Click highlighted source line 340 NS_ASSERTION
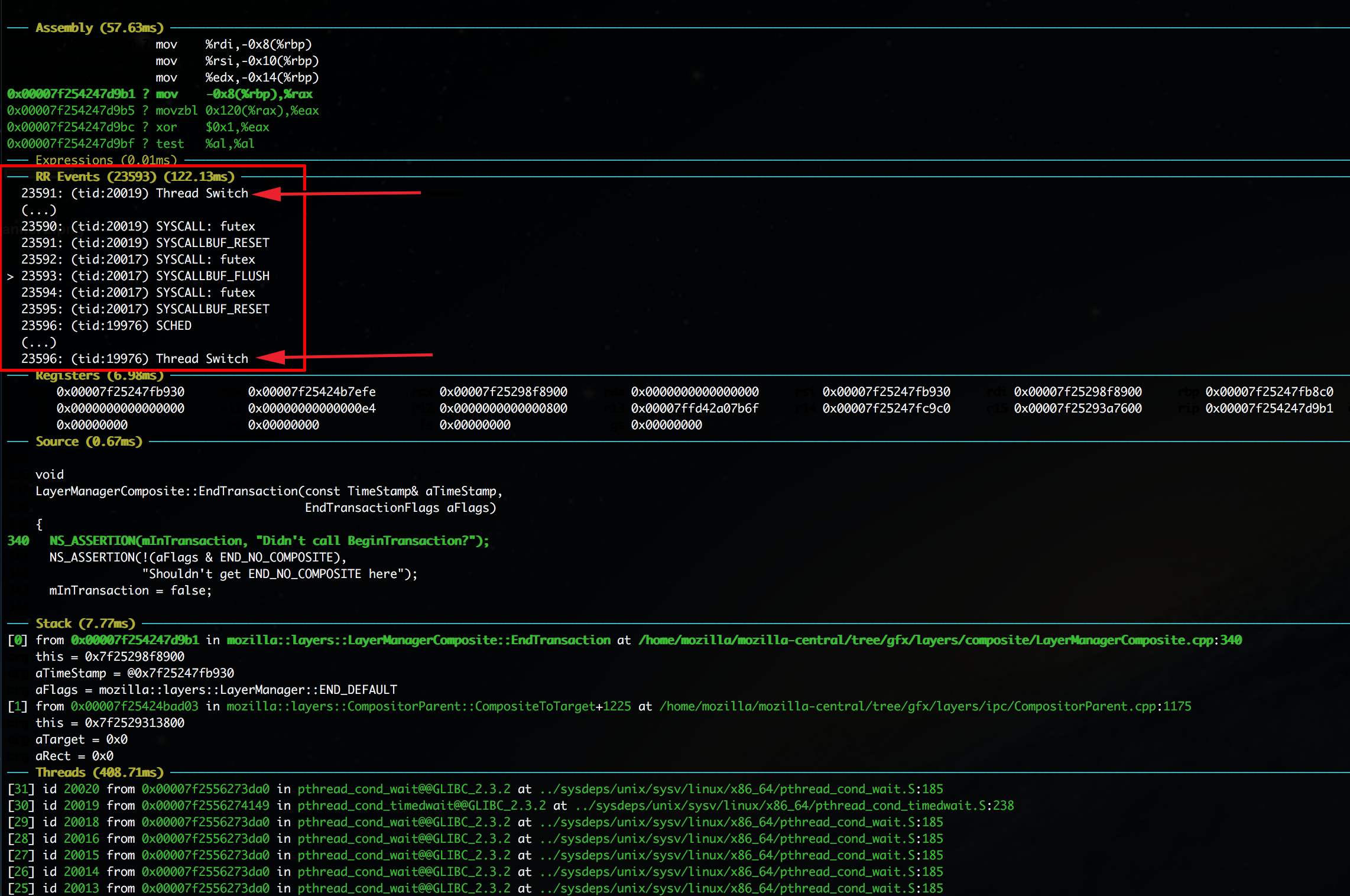1350x896 pixels. [x=269, y=541]
